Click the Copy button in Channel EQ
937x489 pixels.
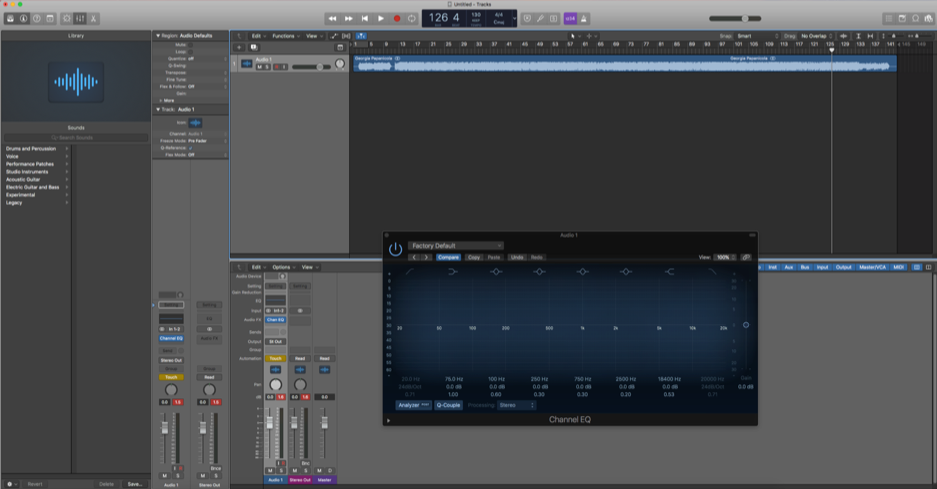point(474,257)
